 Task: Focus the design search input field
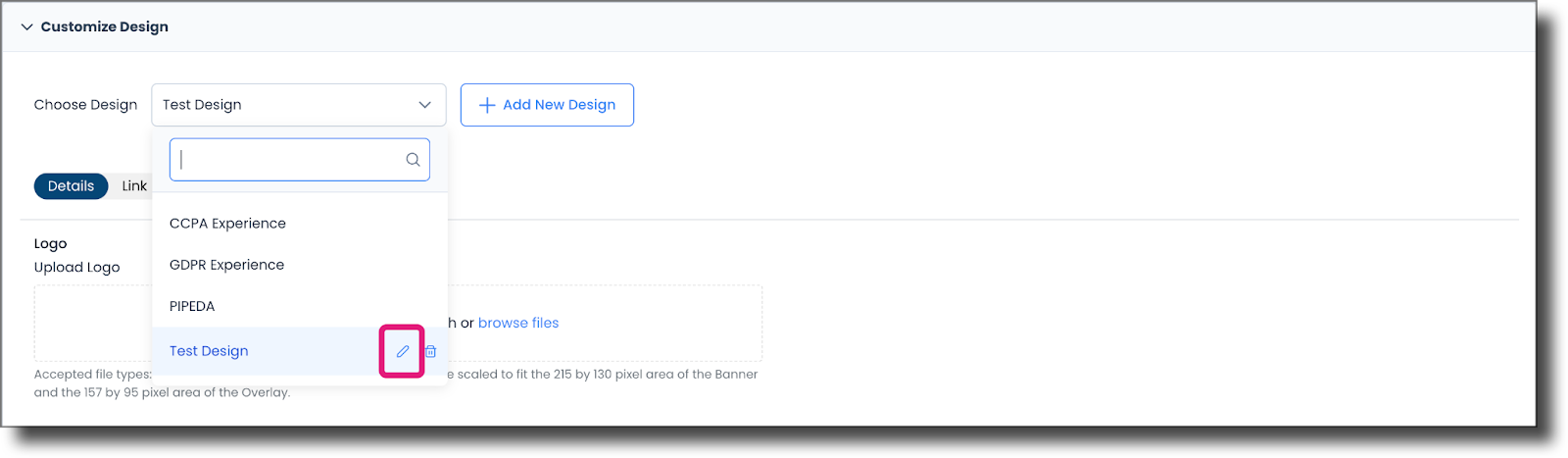click(289, 160)
